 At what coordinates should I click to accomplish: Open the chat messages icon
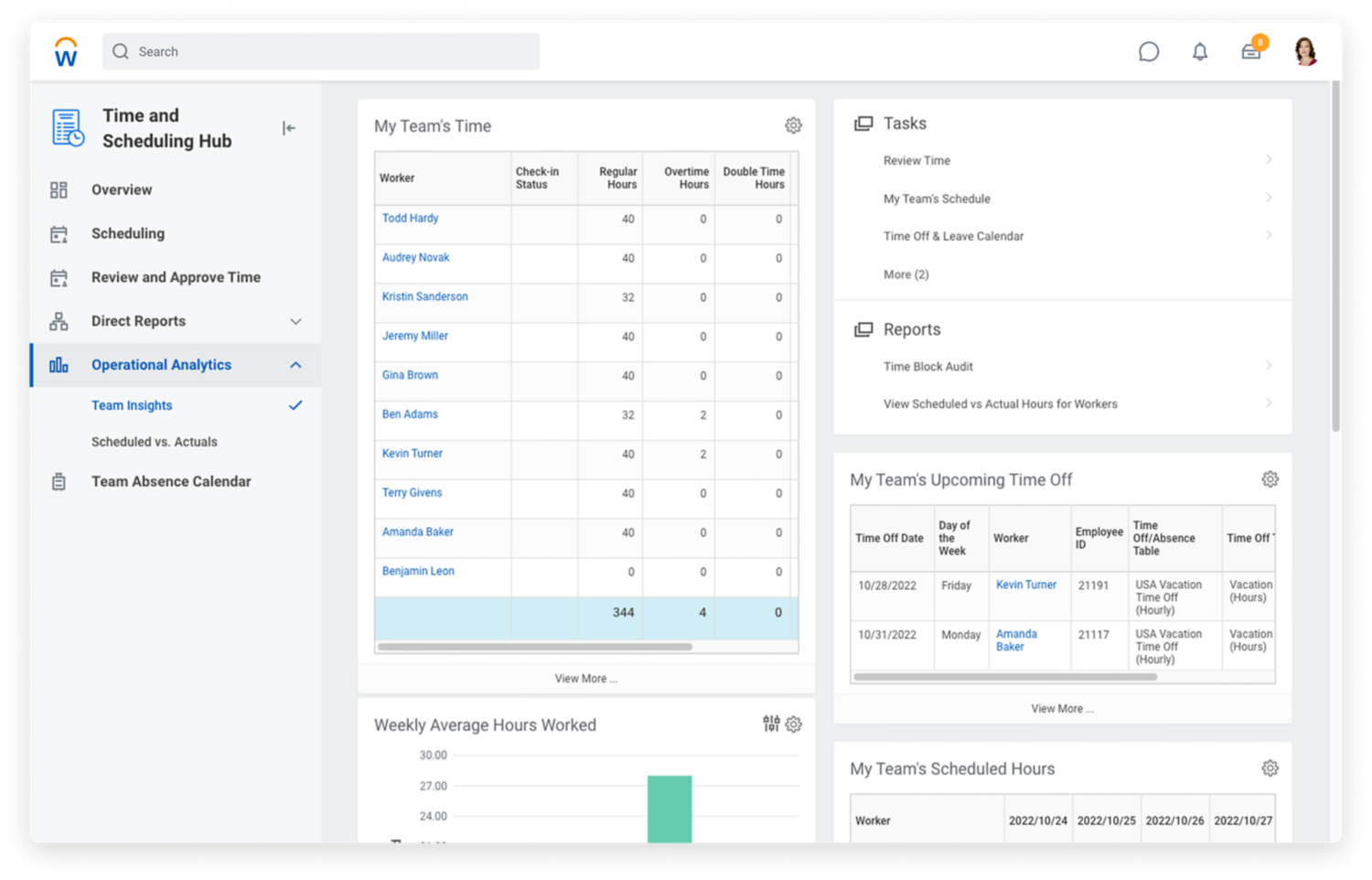pos(1148,52)
